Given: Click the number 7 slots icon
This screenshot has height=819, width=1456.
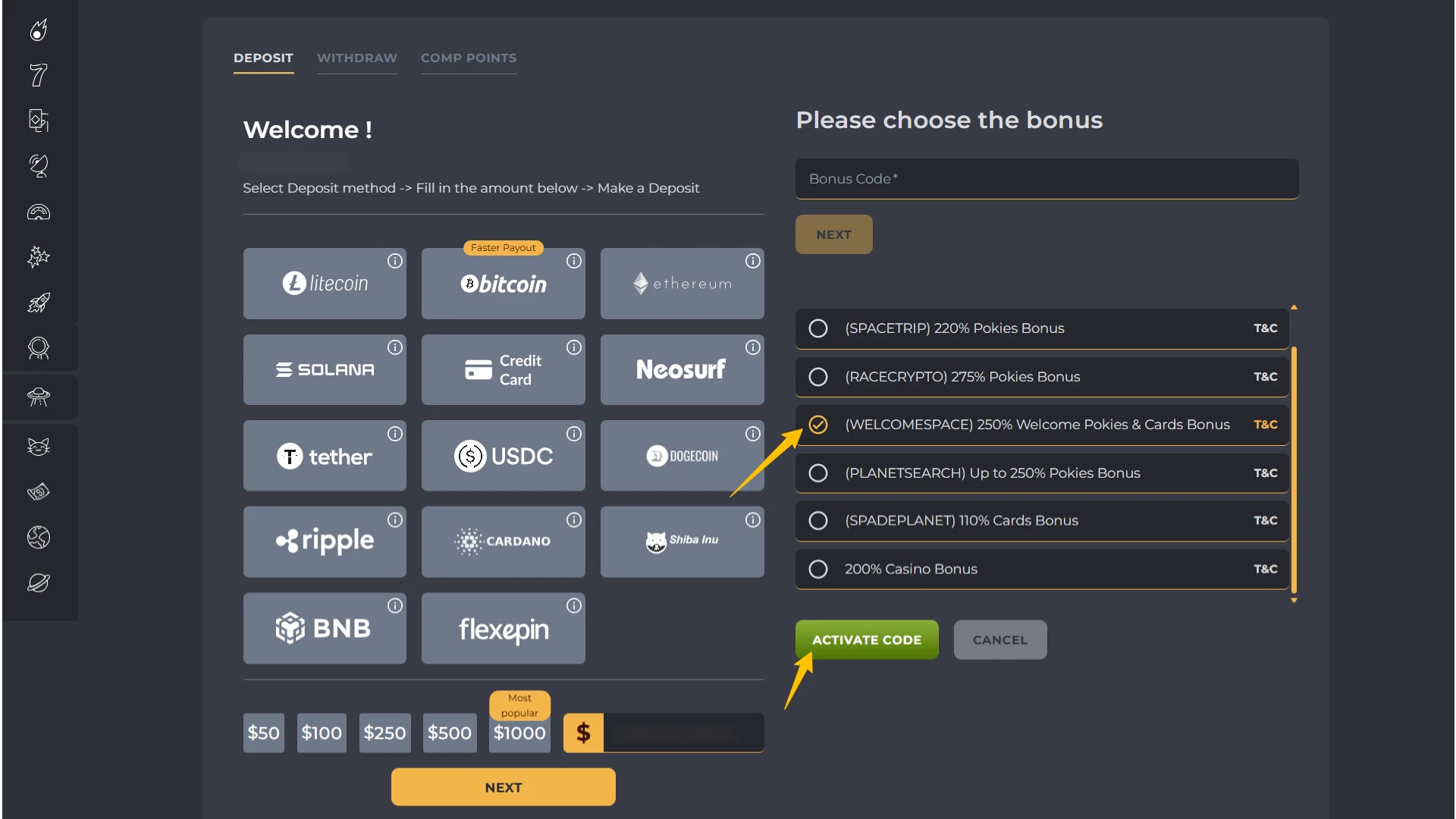Looking at the screenshot, I should coord(39,75).
